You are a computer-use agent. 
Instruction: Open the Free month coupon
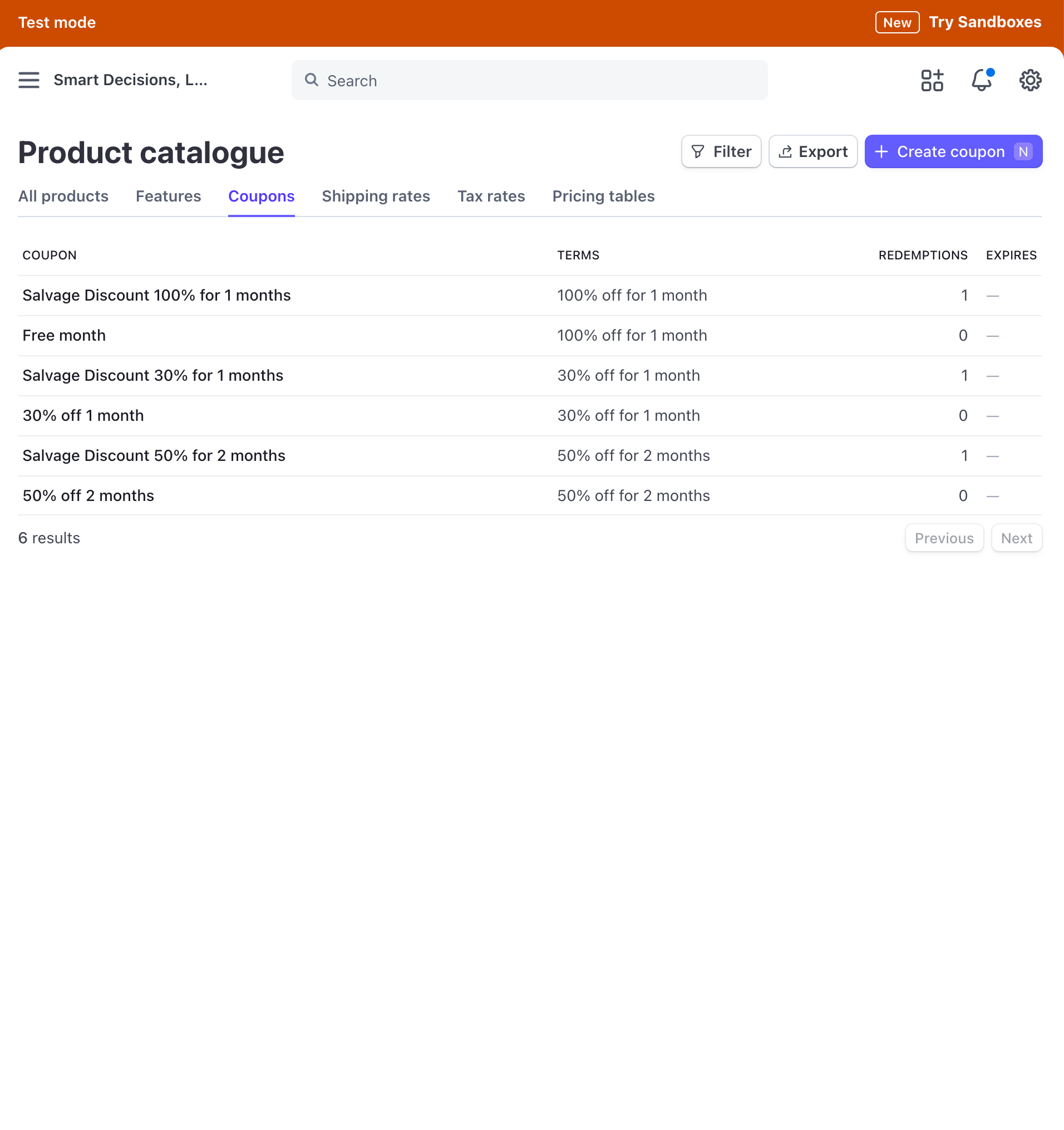[x=64, y=336]
